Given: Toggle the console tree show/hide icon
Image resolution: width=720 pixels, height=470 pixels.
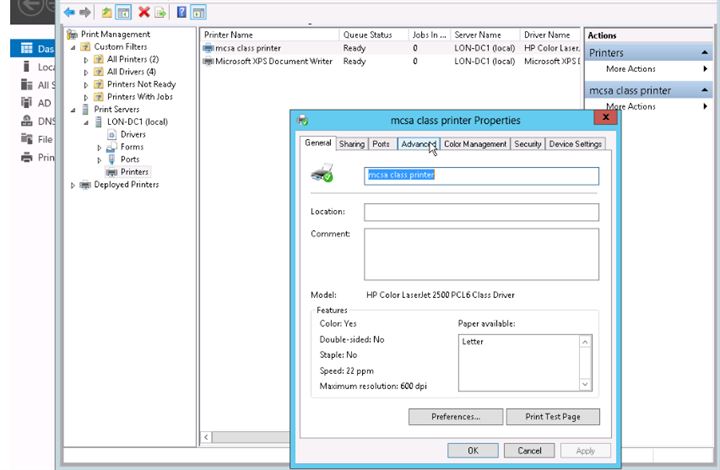Looking at the screenshot, I should [124, 12].
